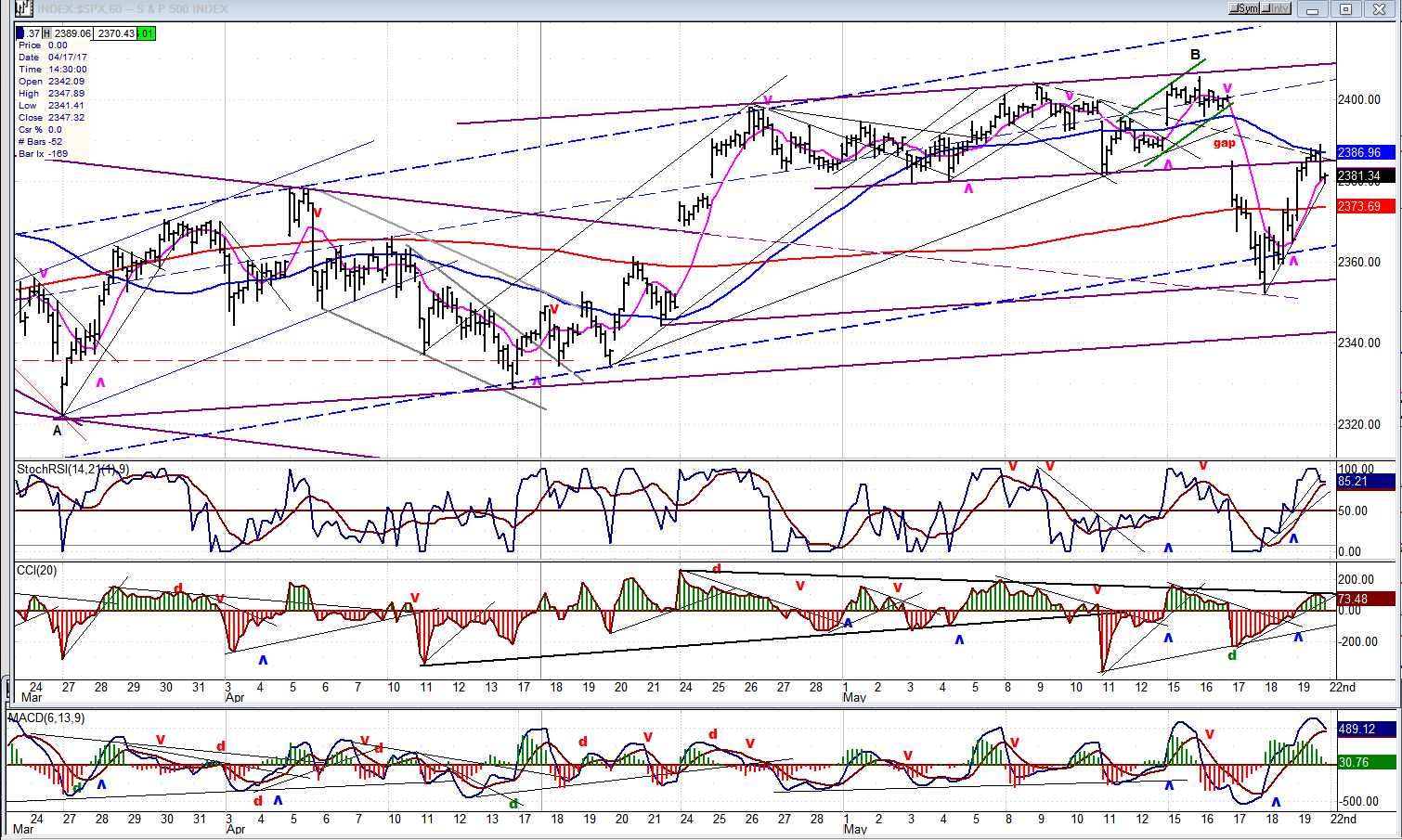Click the wave label B at chart high
Screen dimensions: 1402x840
(1195, 55)
